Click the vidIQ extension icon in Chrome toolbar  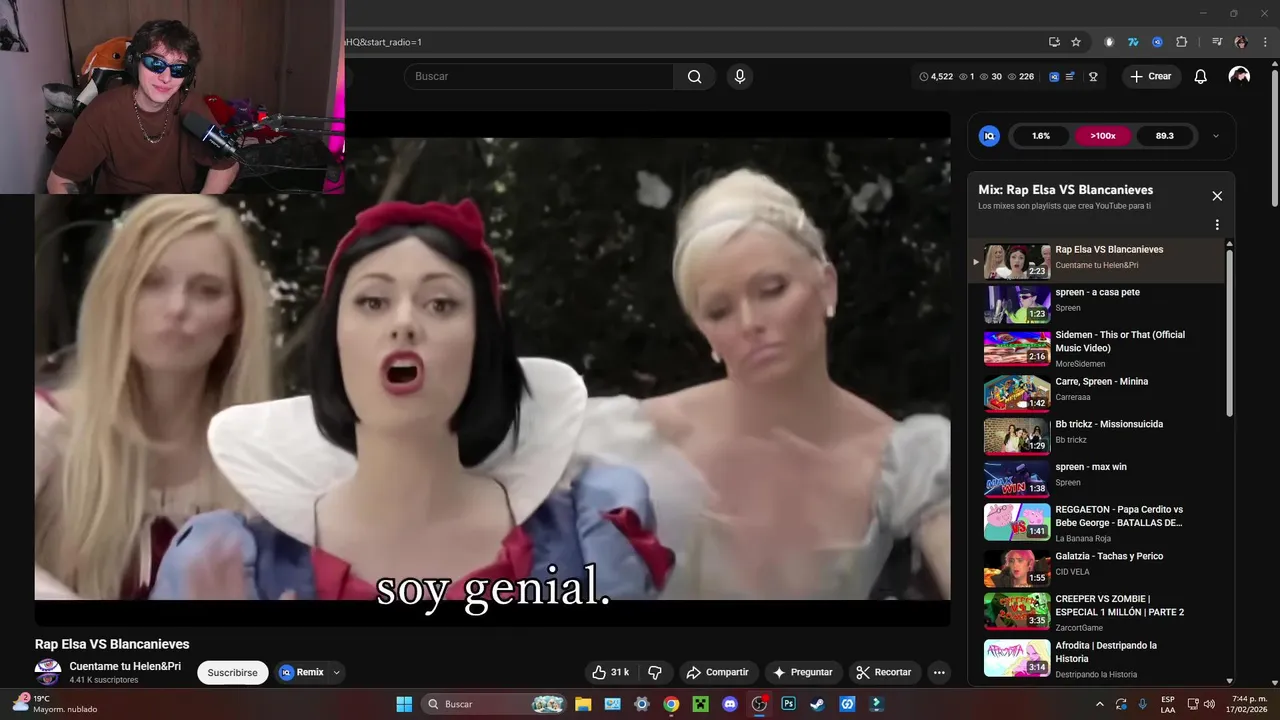click(x=1157, y=42)
